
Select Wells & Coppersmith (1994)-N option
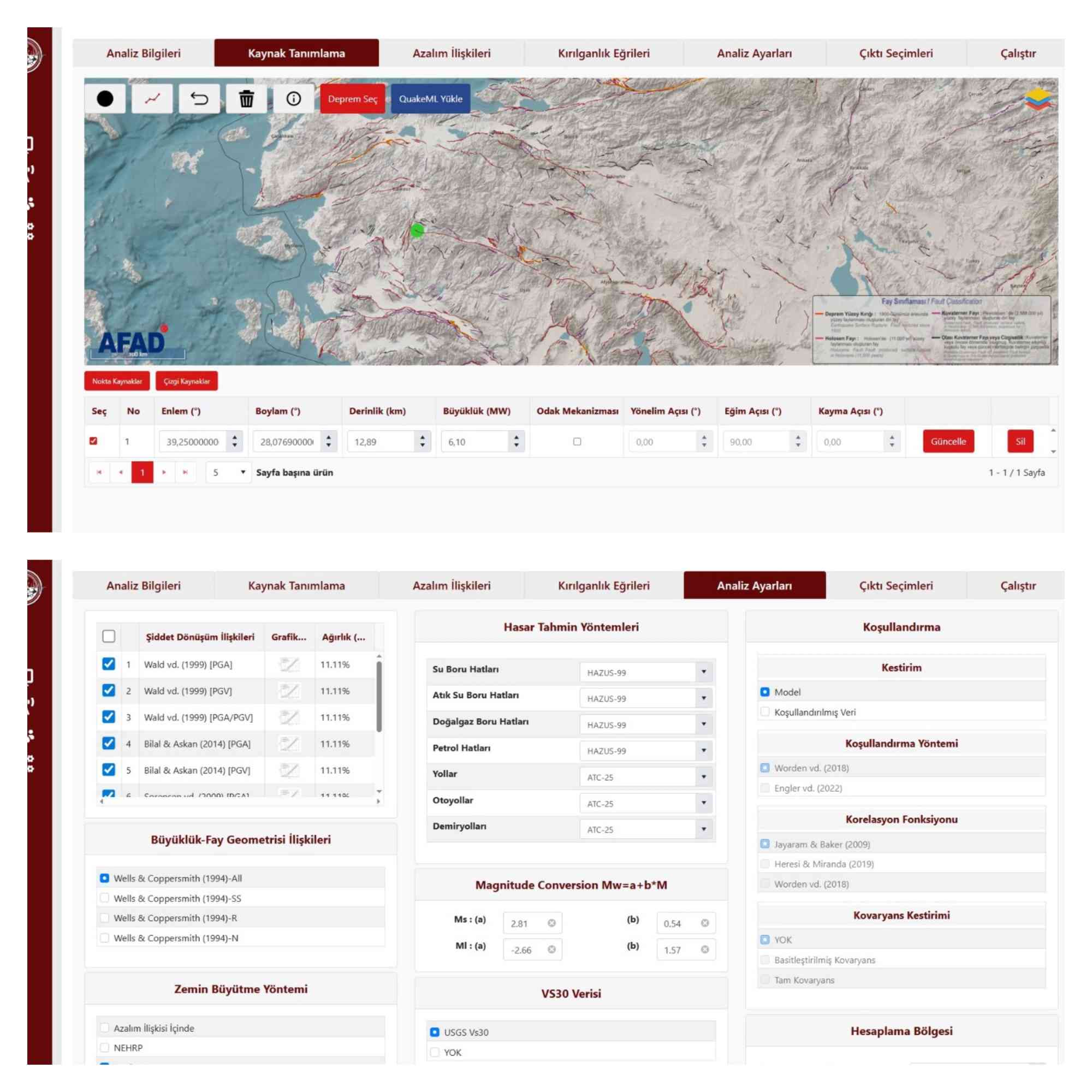105,937
